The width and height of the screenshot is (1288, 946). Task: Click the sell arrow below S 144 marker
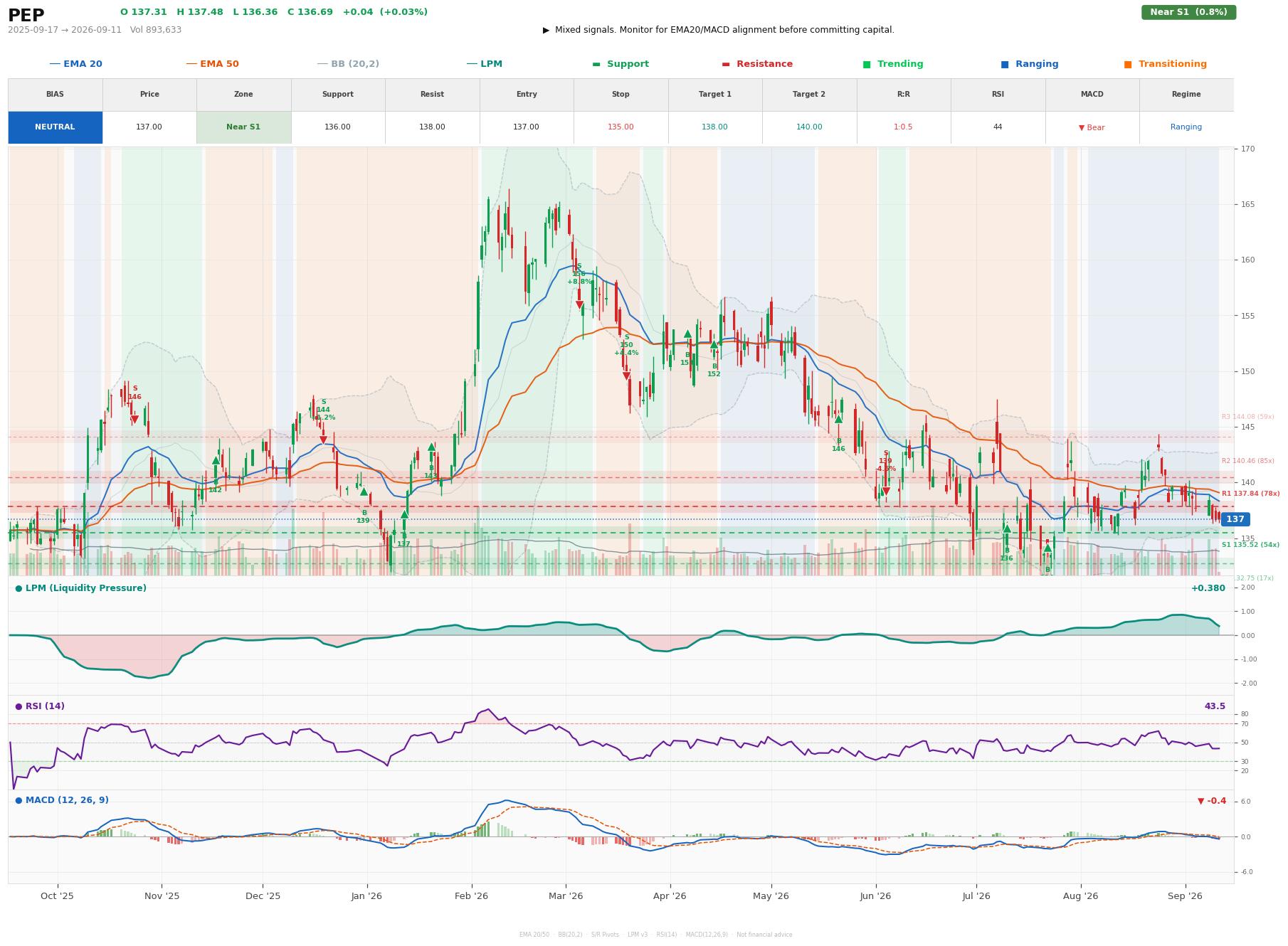coord(323,440)
